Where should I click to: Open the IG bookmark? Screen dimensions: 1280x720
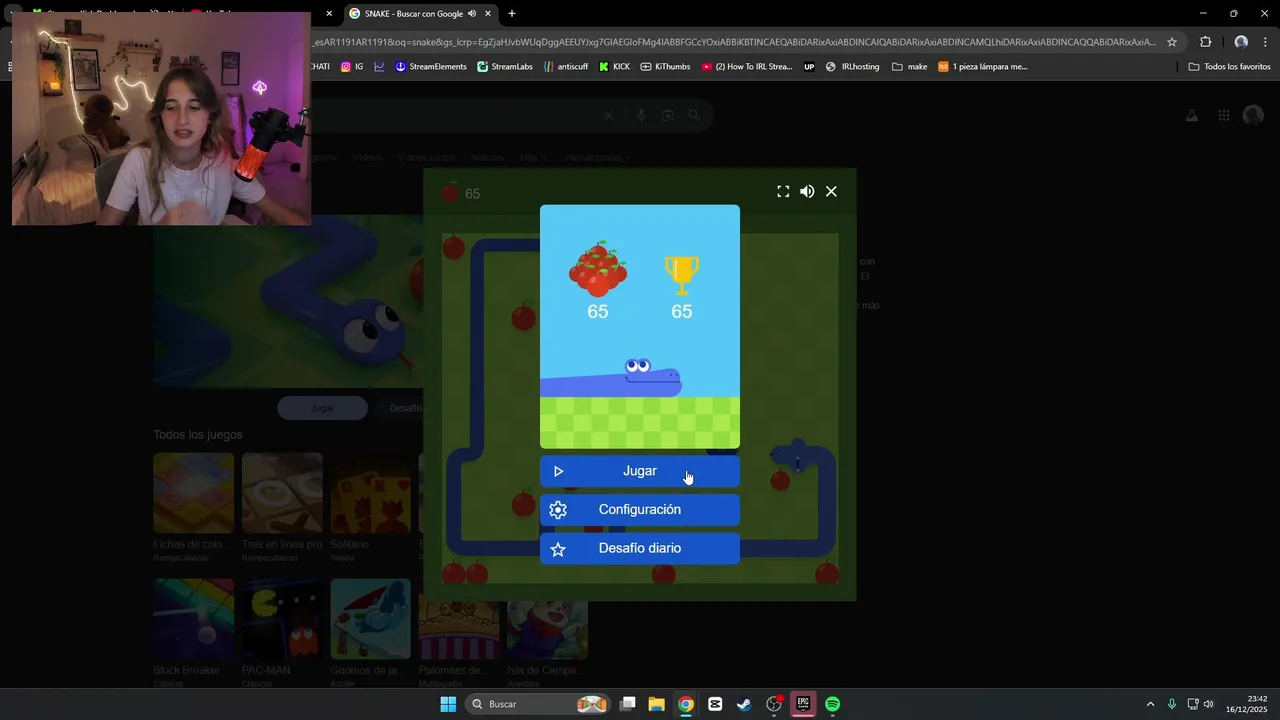[352, 67]
